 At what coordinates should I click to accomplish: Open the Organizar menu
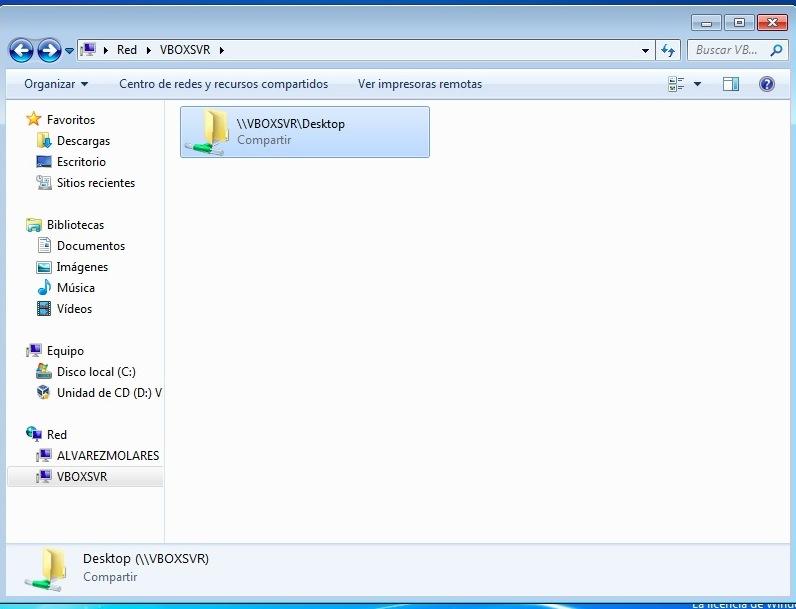[56, 84]
